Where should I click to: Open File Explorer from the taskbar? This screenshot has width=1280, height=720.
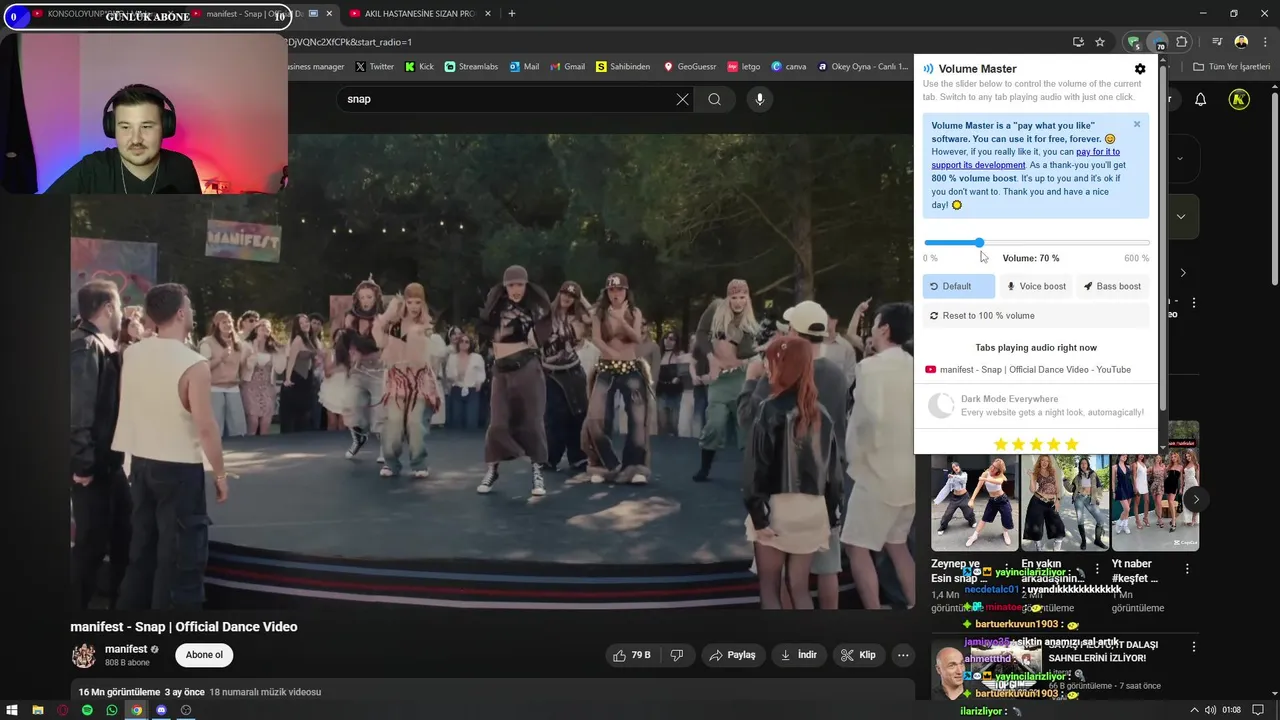(x=37, y=710)
